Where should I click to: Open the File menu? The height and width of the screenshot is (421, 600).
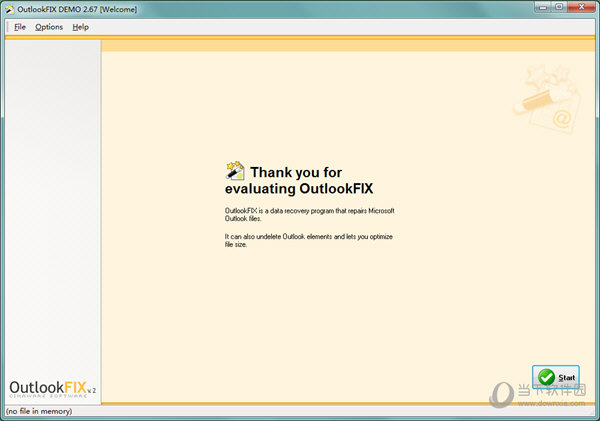20,27
